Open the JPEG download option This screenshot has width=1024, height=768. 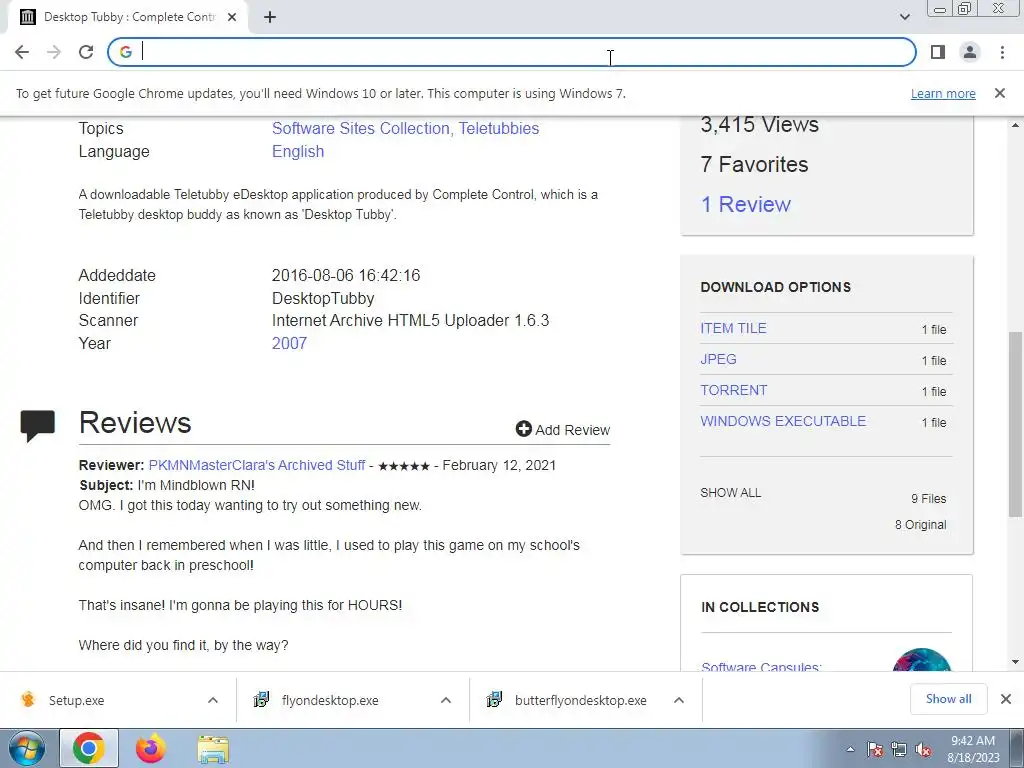tap(718, 359)
